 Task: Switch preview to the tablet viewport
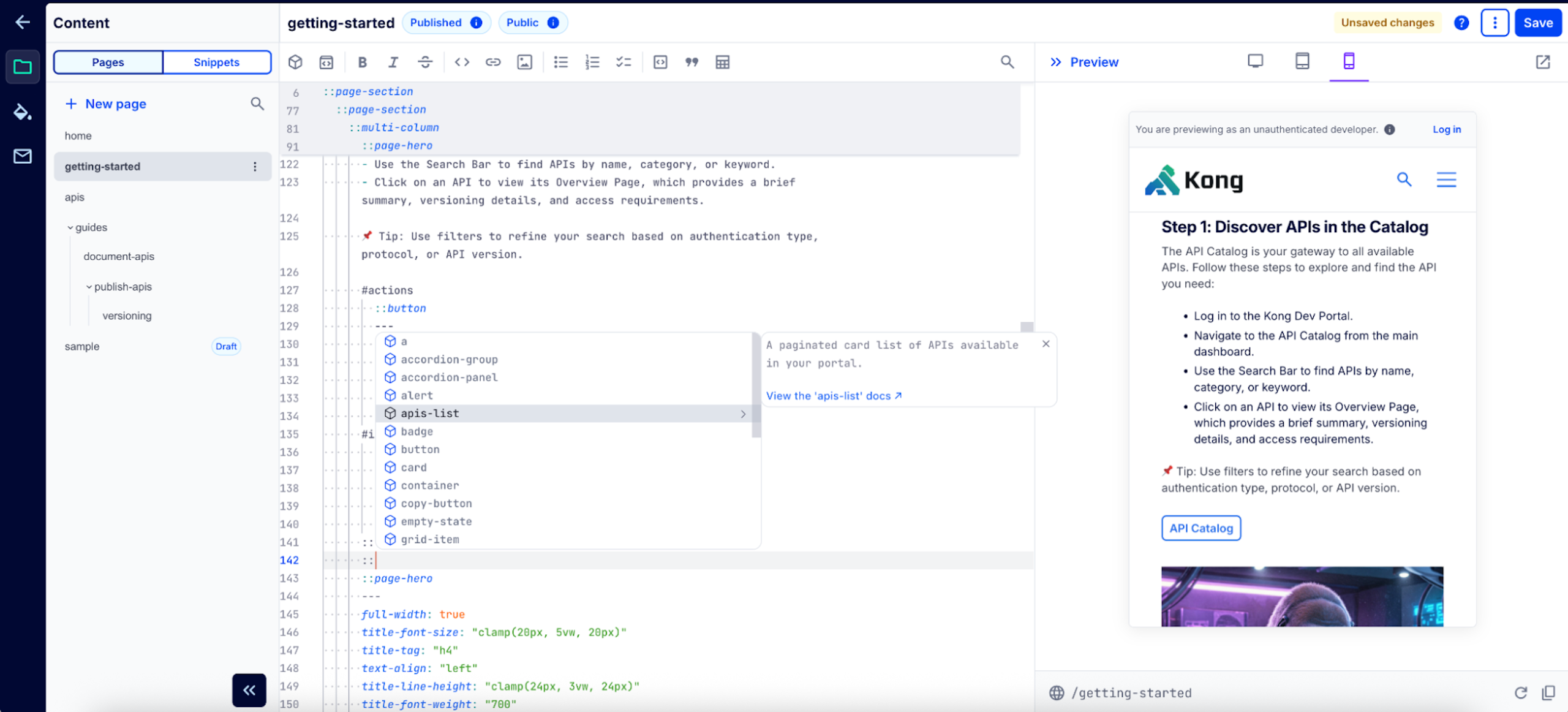(x=1302, y=61)
